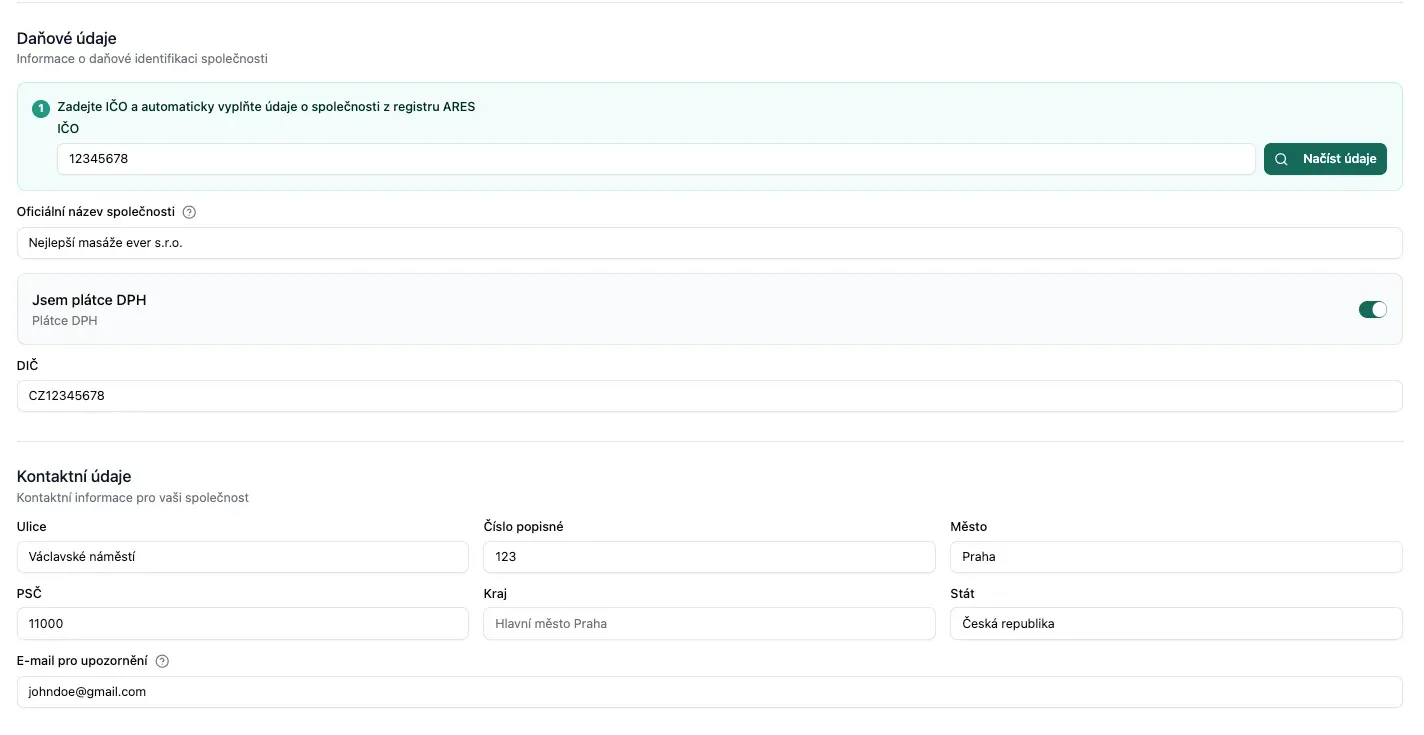Screen dimensions: 1424x735
Task: Select the Stát field with Česká republika
Action: pyautogui.click(x=1175, y=624)
